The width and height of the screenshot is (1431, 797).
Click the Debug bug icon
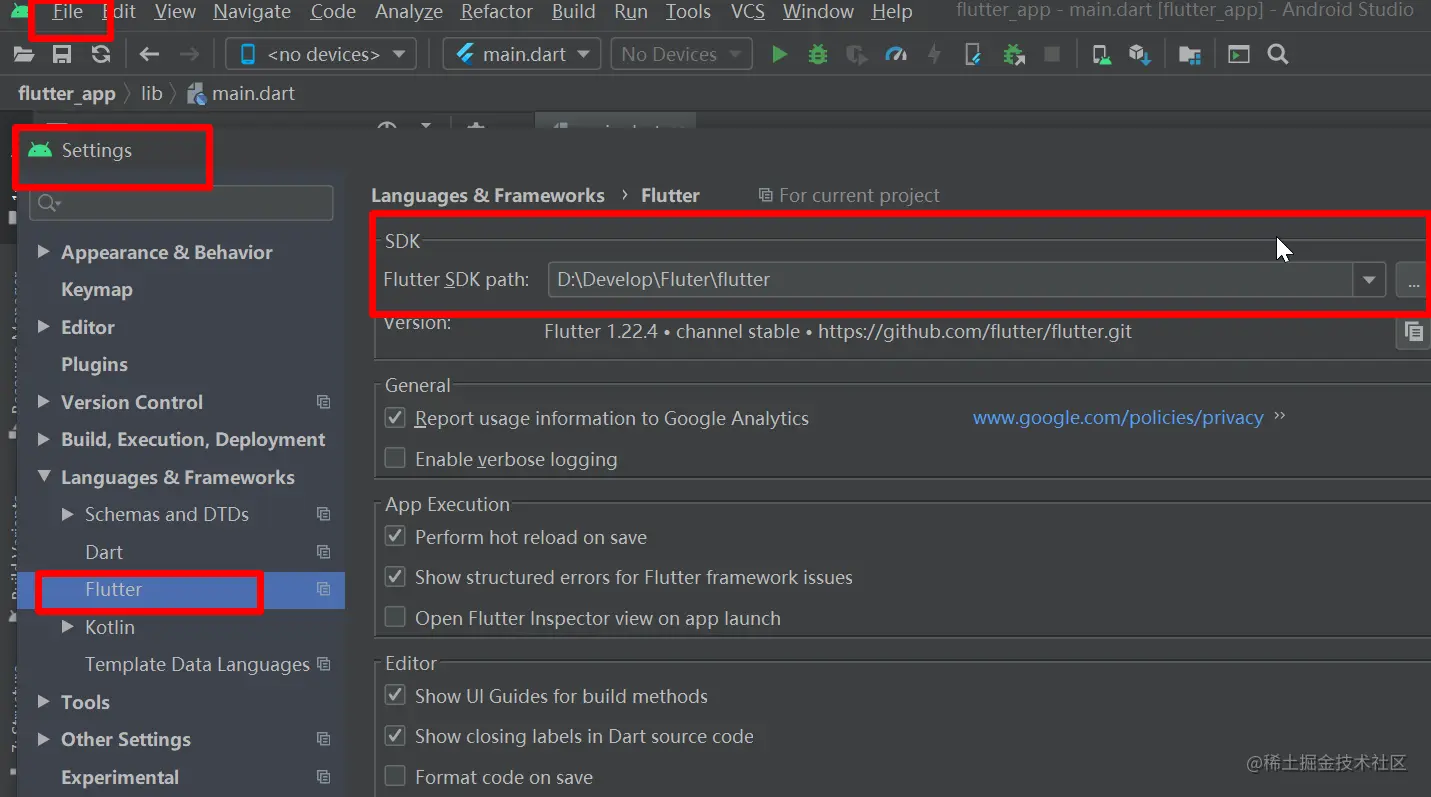(x=818, y=55)
